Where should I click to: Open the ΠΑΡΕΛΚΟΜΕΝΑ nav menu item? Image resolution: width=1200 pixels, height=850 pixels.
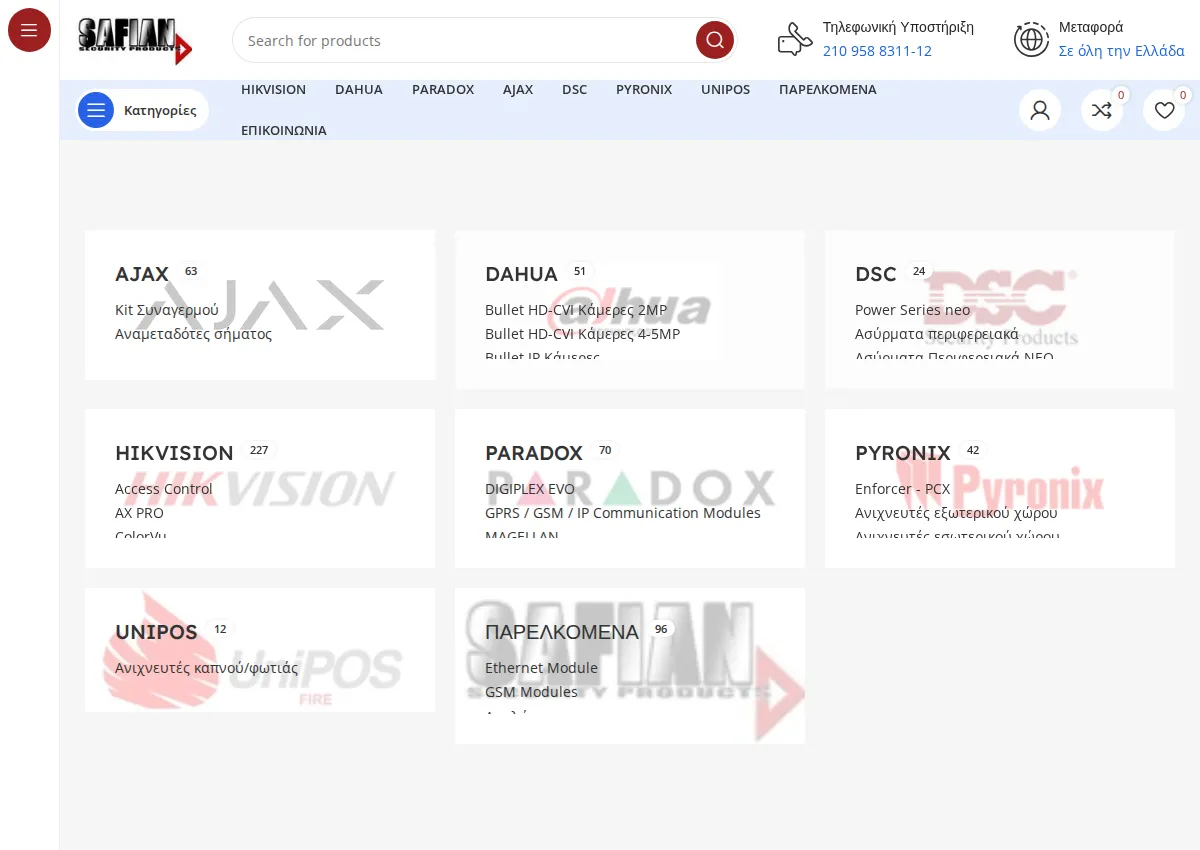click(828, 89)
